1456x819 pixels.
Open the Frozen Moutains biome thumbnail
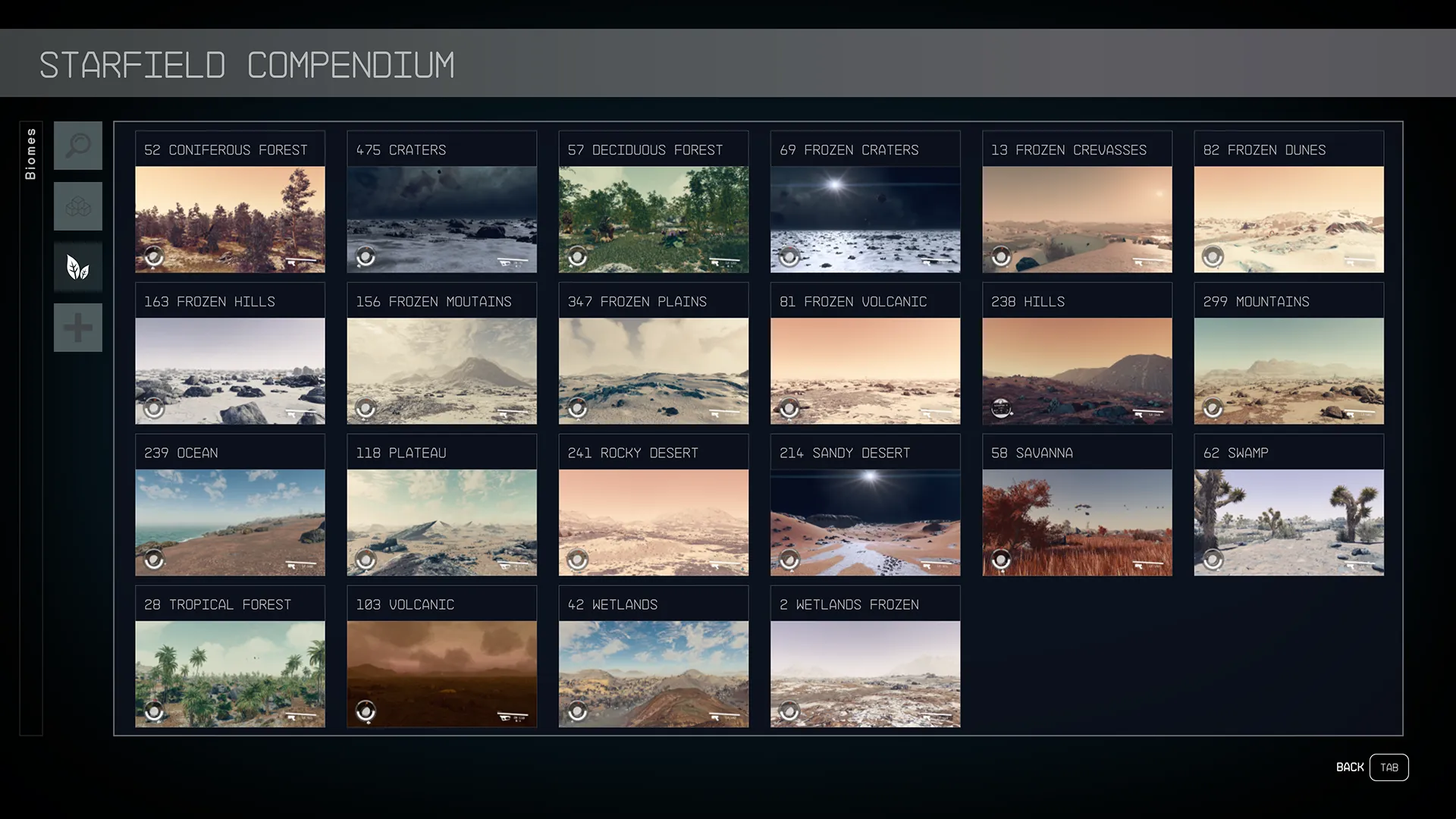441,371
